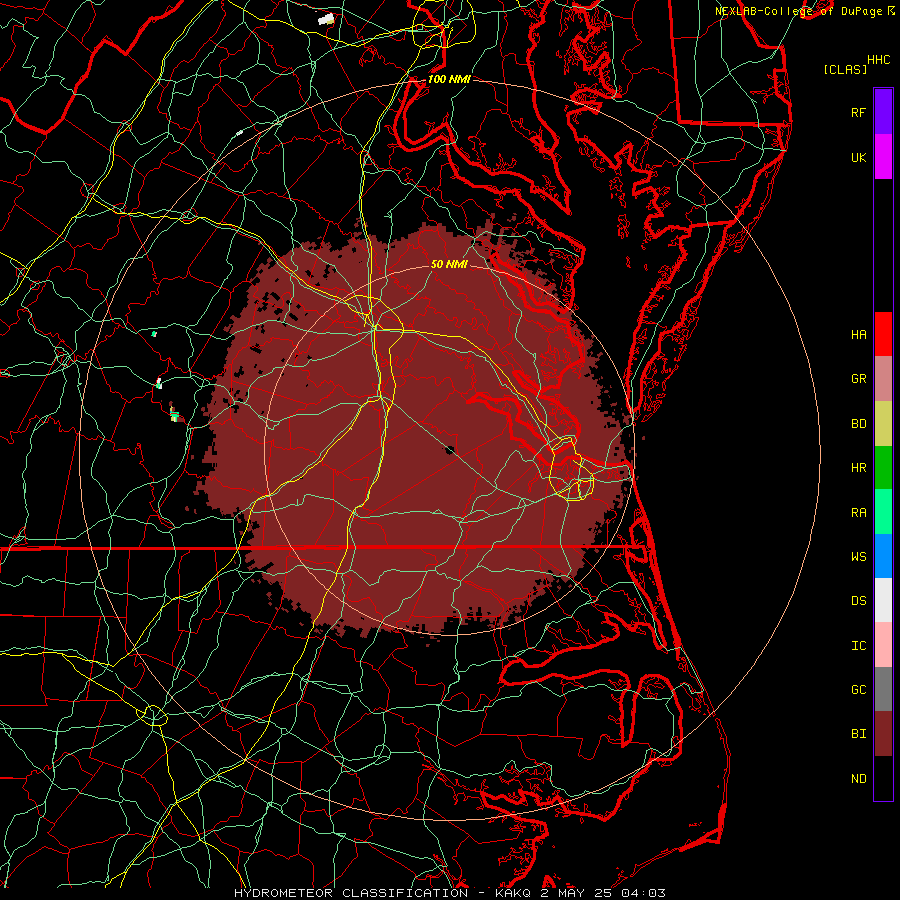
Task: Click the 100 NMI range ring label
Action: pos(449,79)
